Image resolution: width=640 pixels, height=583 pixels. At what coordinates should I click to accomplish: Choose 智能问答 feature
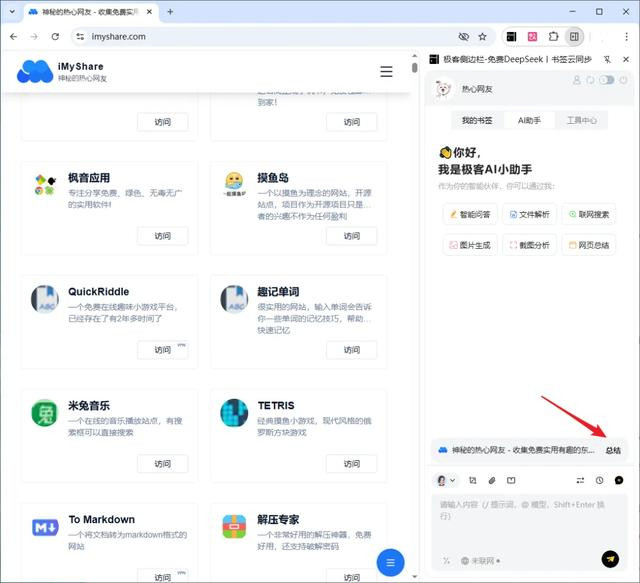point(470,214)
